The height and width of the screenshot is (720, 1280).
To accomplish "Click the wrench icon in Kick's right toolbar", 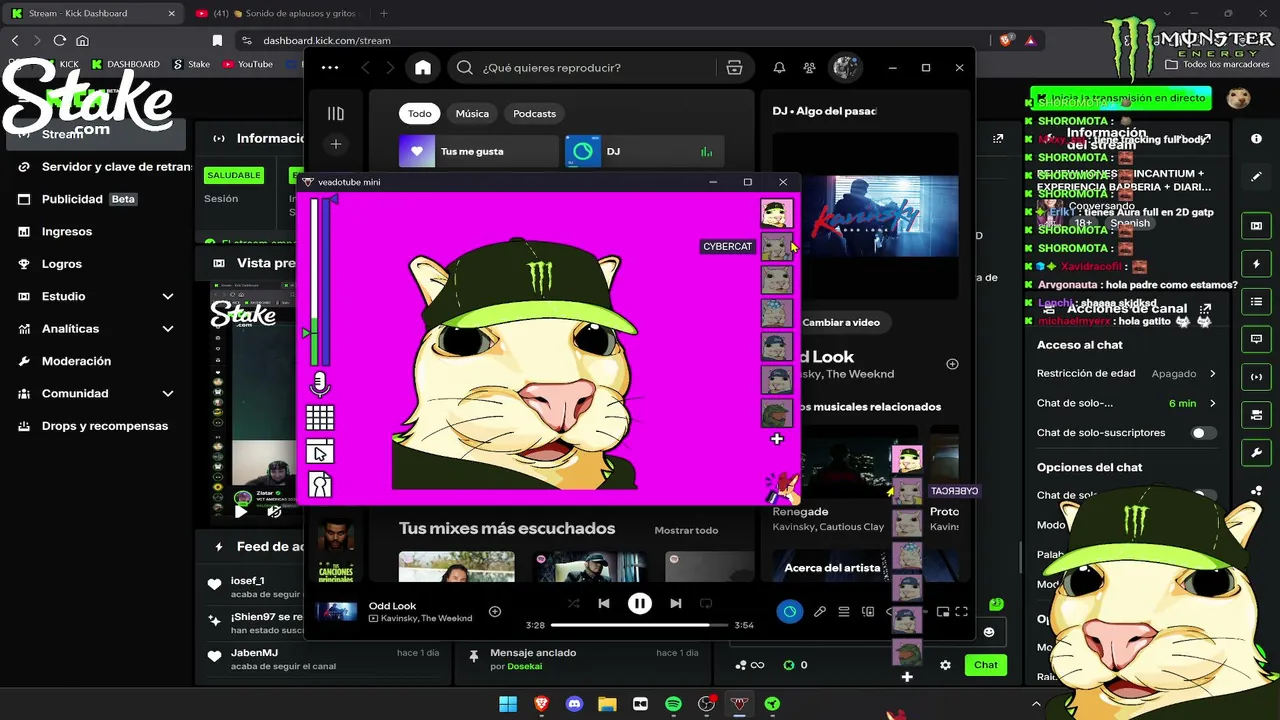I will click(x=1257, y=453).
